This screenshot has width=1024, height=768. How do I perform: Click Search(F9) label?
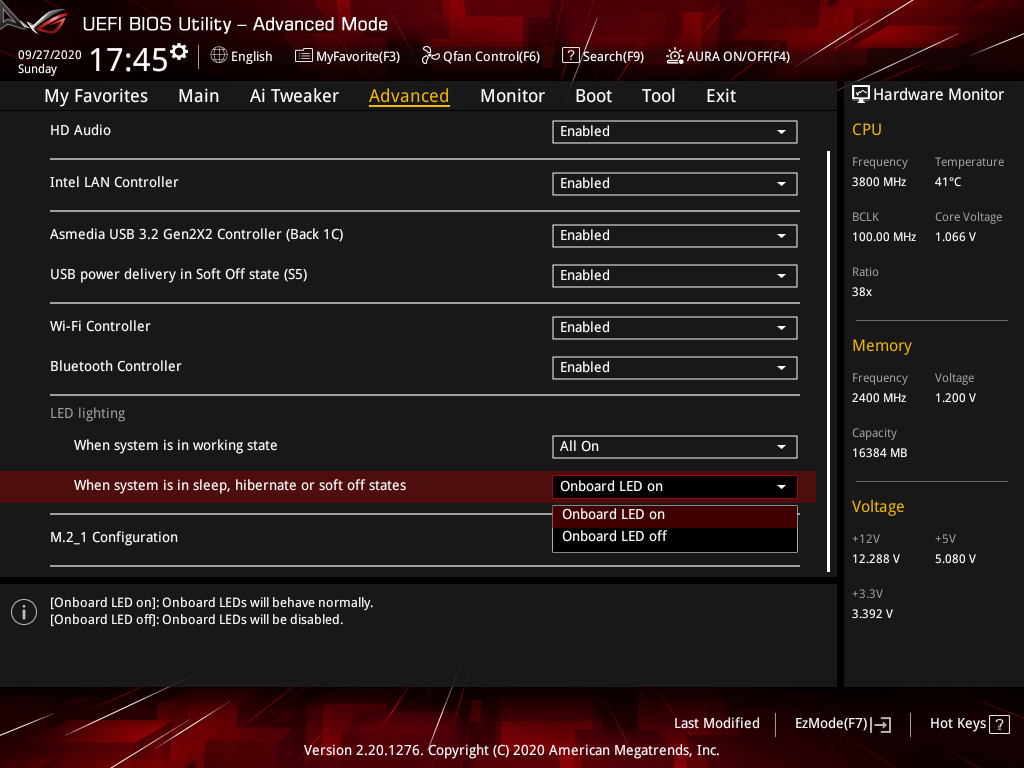click(x=613, y=57)
